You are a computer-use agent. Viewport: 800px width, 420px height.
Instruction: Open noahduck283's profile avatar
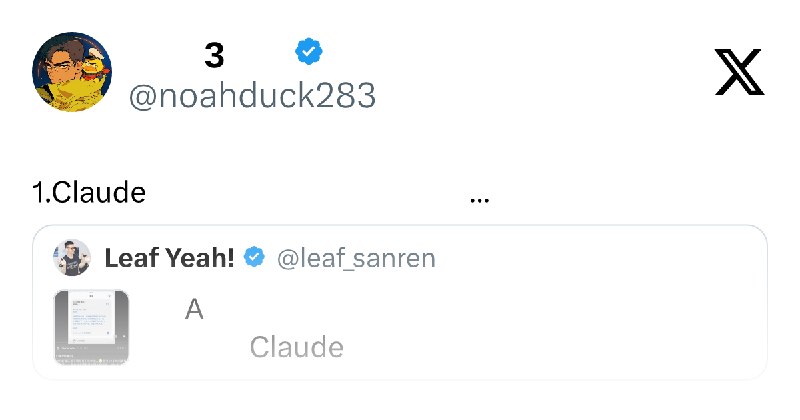point(72,72)
